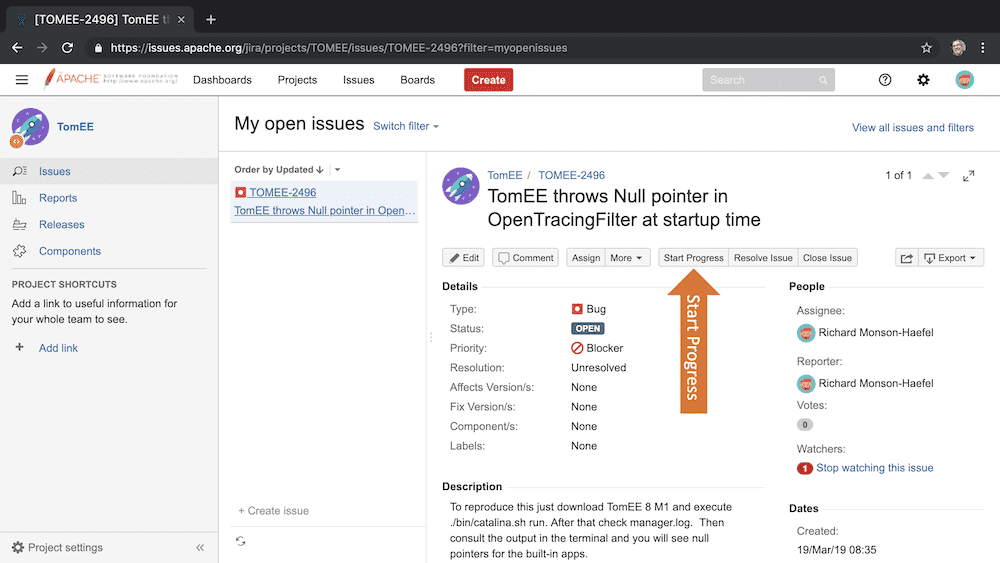The width and height of the screenshot is (1000, 563).
Task: Click the Start Progress button
Action: (693, 258)
